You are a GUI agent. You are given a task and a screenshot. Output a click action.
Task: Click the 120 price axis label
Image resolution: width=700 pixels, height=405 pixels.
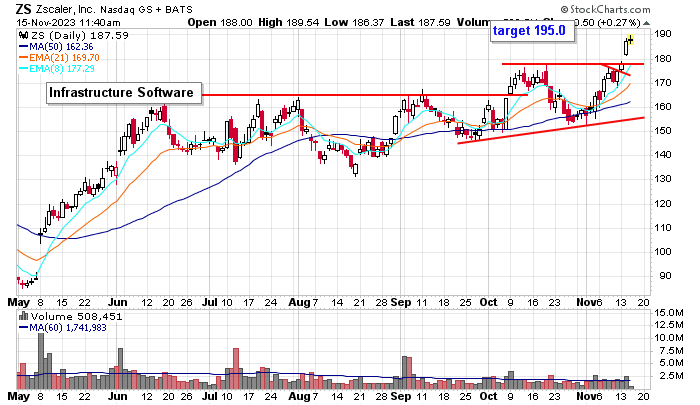coord(663,204)
